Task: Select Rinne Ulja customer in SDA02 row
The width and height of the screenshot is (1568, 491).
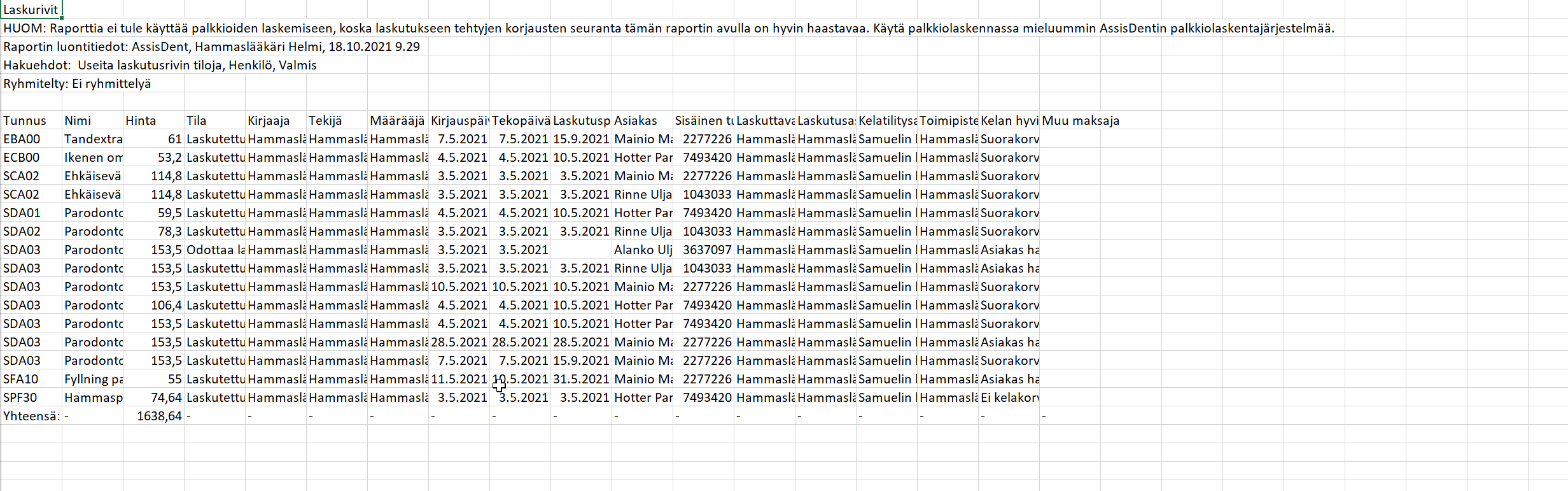Action: point(642,231)
